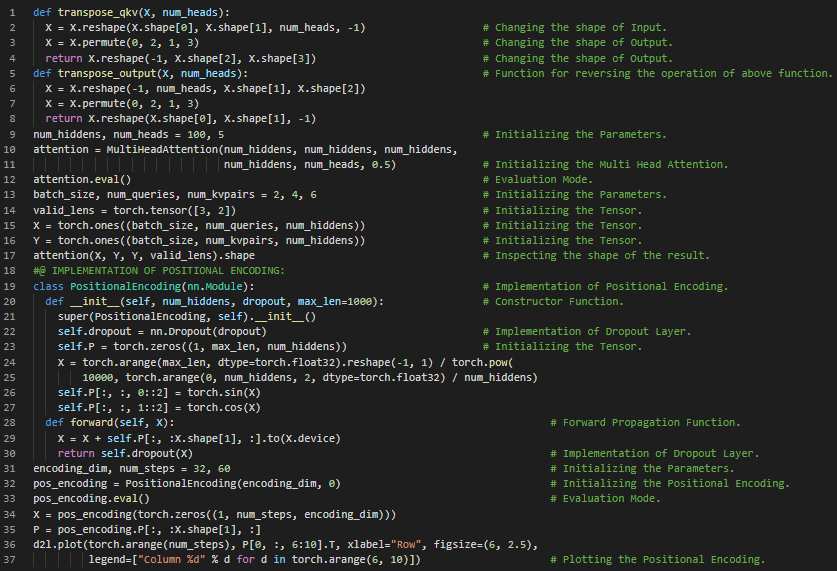The width and height of the screenshot is (837, 571).
Task: Click the 10000 numeric literal
Action: click(x=100, y=377)
